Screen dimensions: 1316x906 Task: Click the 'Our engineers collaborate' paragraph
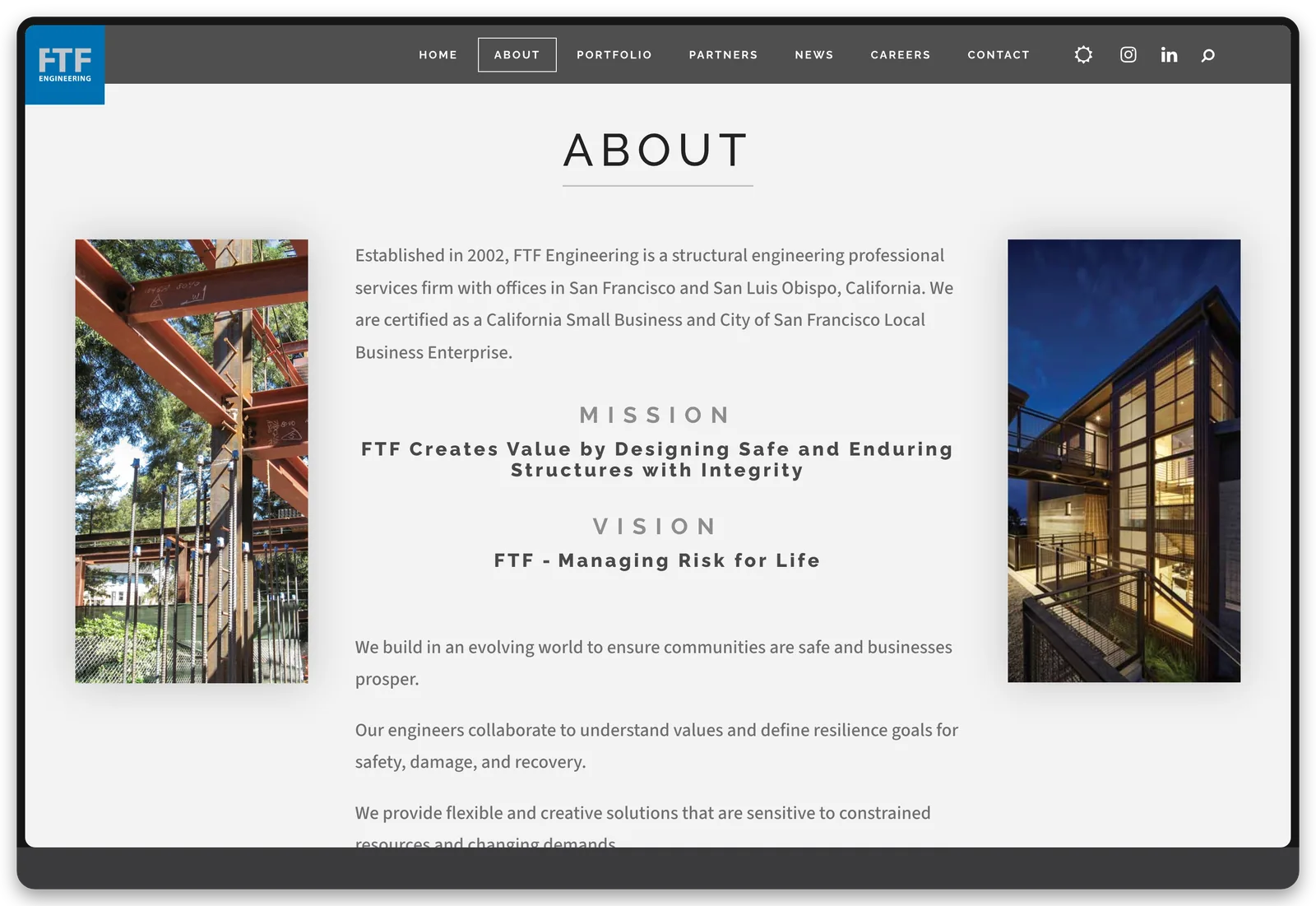657,746
